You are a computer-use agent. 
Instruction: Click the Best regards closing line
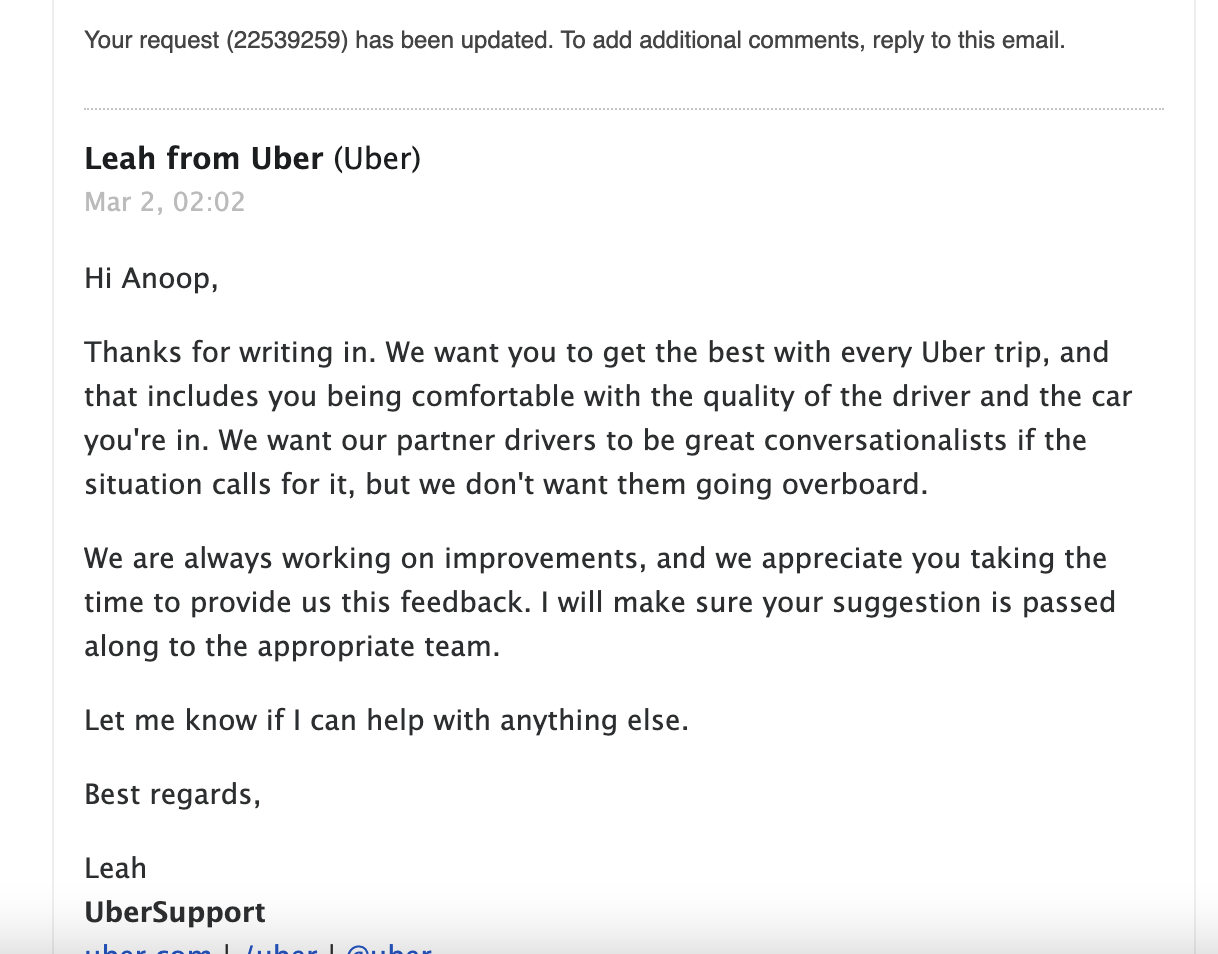click(x=172, y=795)
